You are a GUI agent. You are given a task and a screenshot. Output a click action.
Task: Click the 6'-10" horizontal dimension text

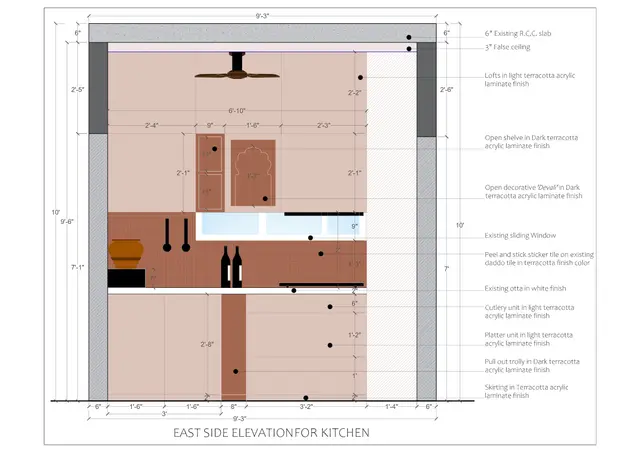click(x=237, y=111)
